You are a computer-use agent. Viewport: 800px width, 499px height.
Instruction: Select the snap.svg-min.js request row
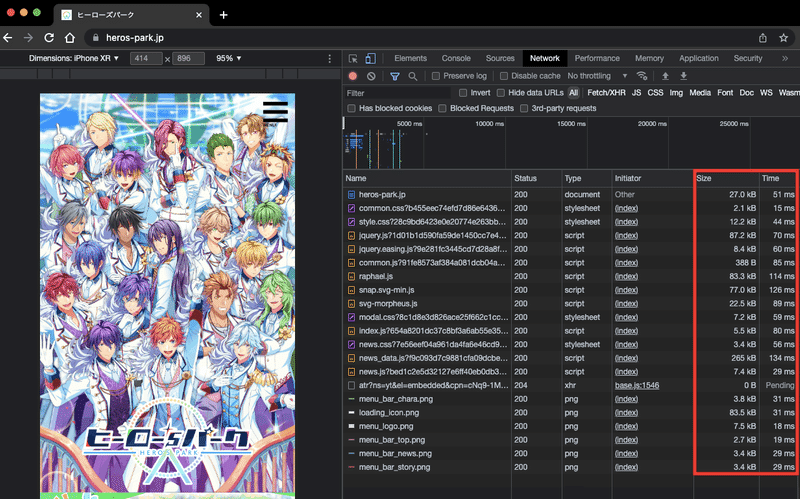pos(571,290)
